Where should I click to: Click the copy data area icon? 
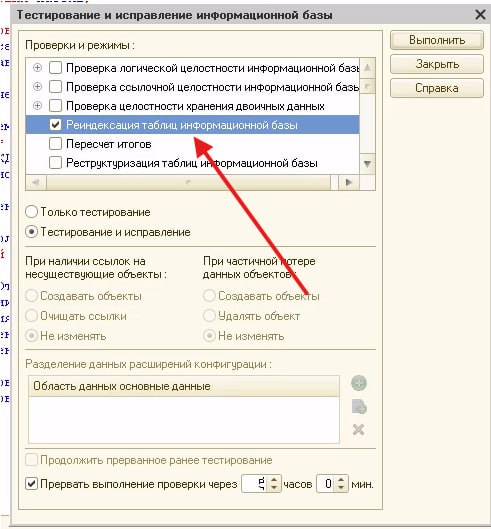click(x=359, y=407)
